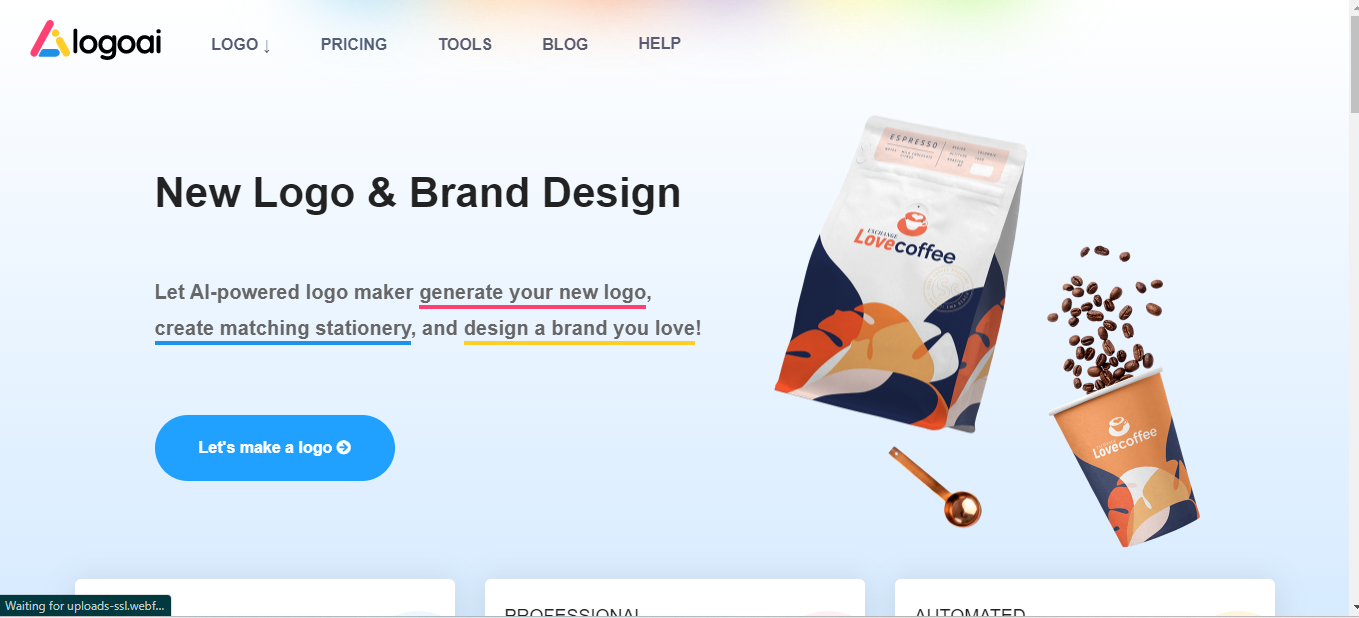Open the HELP section
The height and width of the screenshot is (618, 1359).
tap(660, 43)
